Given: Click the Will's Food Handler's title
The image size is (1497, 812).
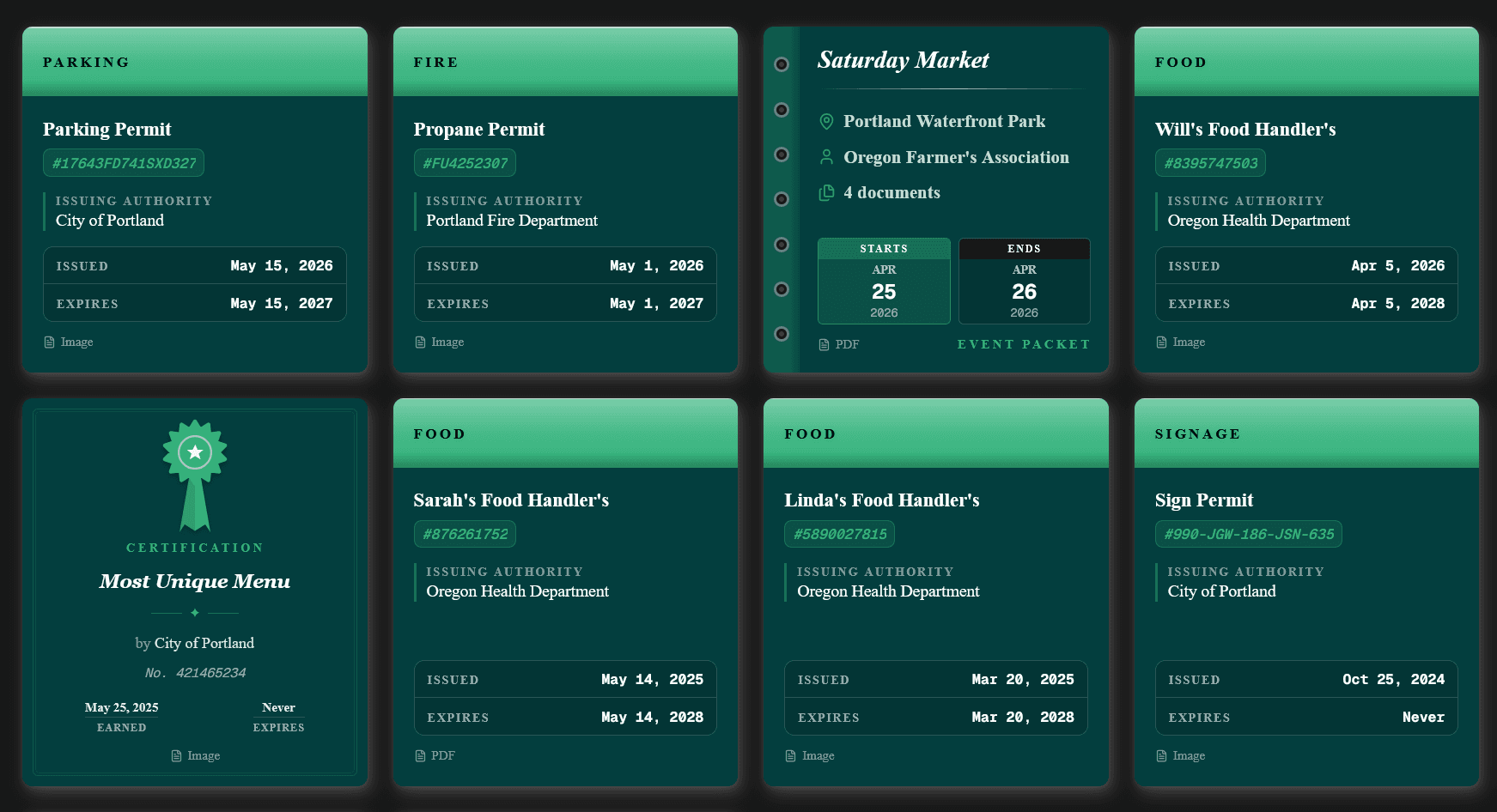Looking at the screenshot, I should 1245,130.
